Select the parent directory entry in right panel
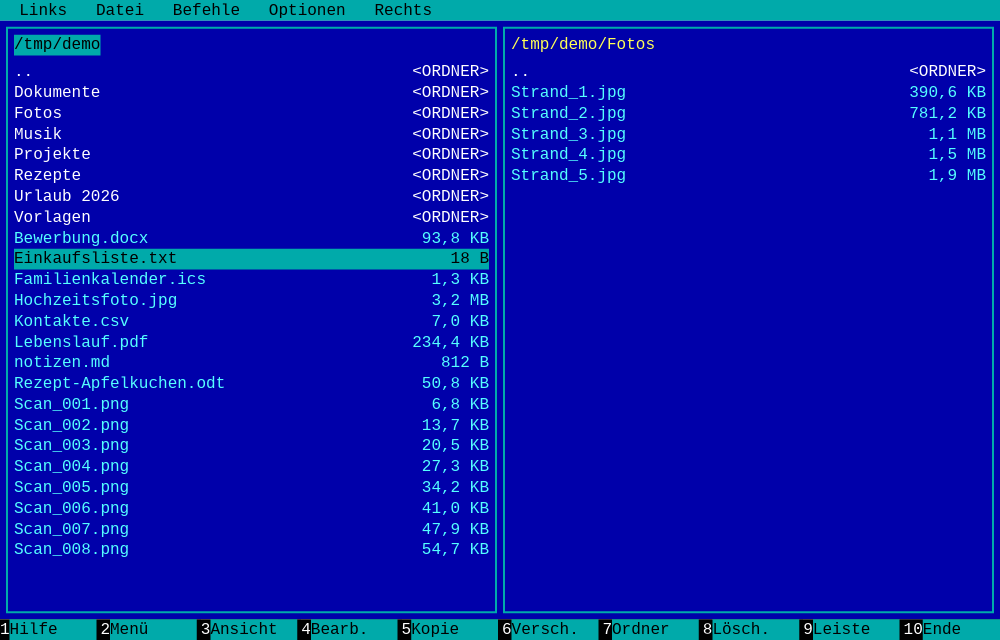 (748, 71)
